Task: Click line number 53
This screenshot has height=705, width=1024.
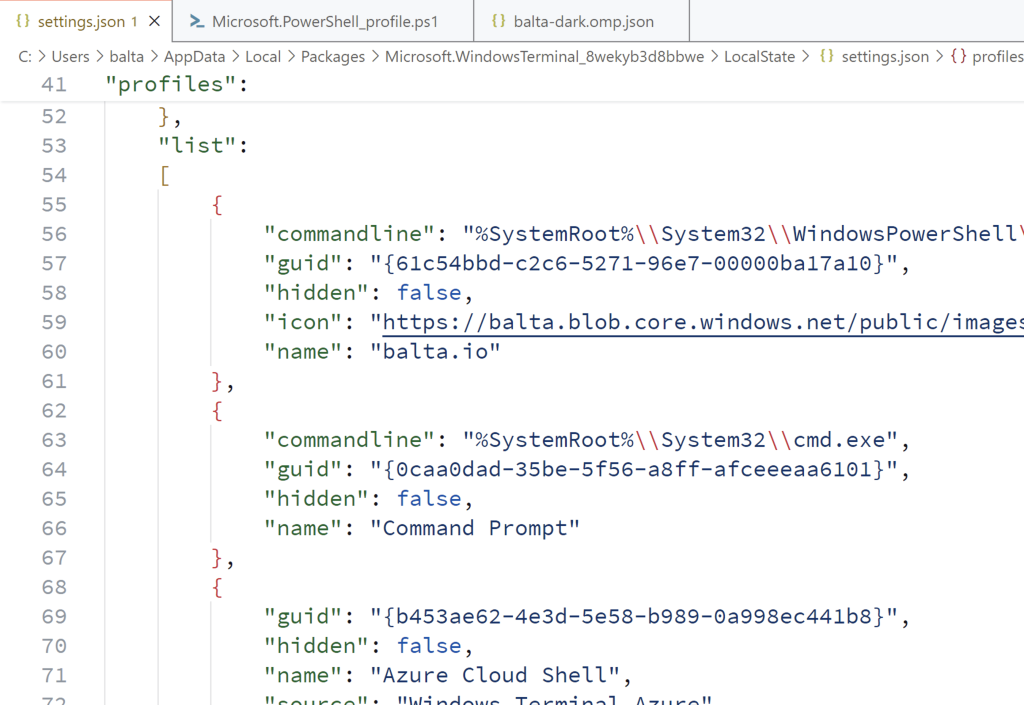Action: click(54, 146)
